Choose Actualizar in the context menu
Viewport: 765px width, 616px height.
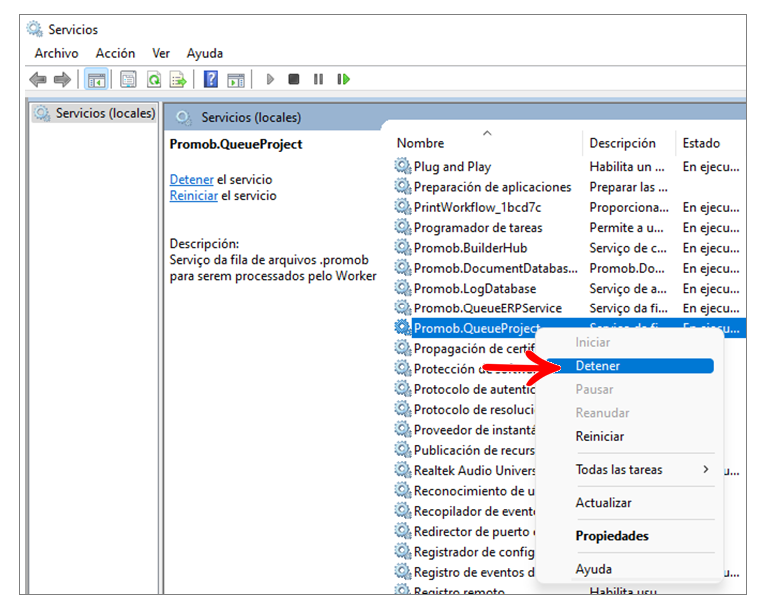[604, 502]
